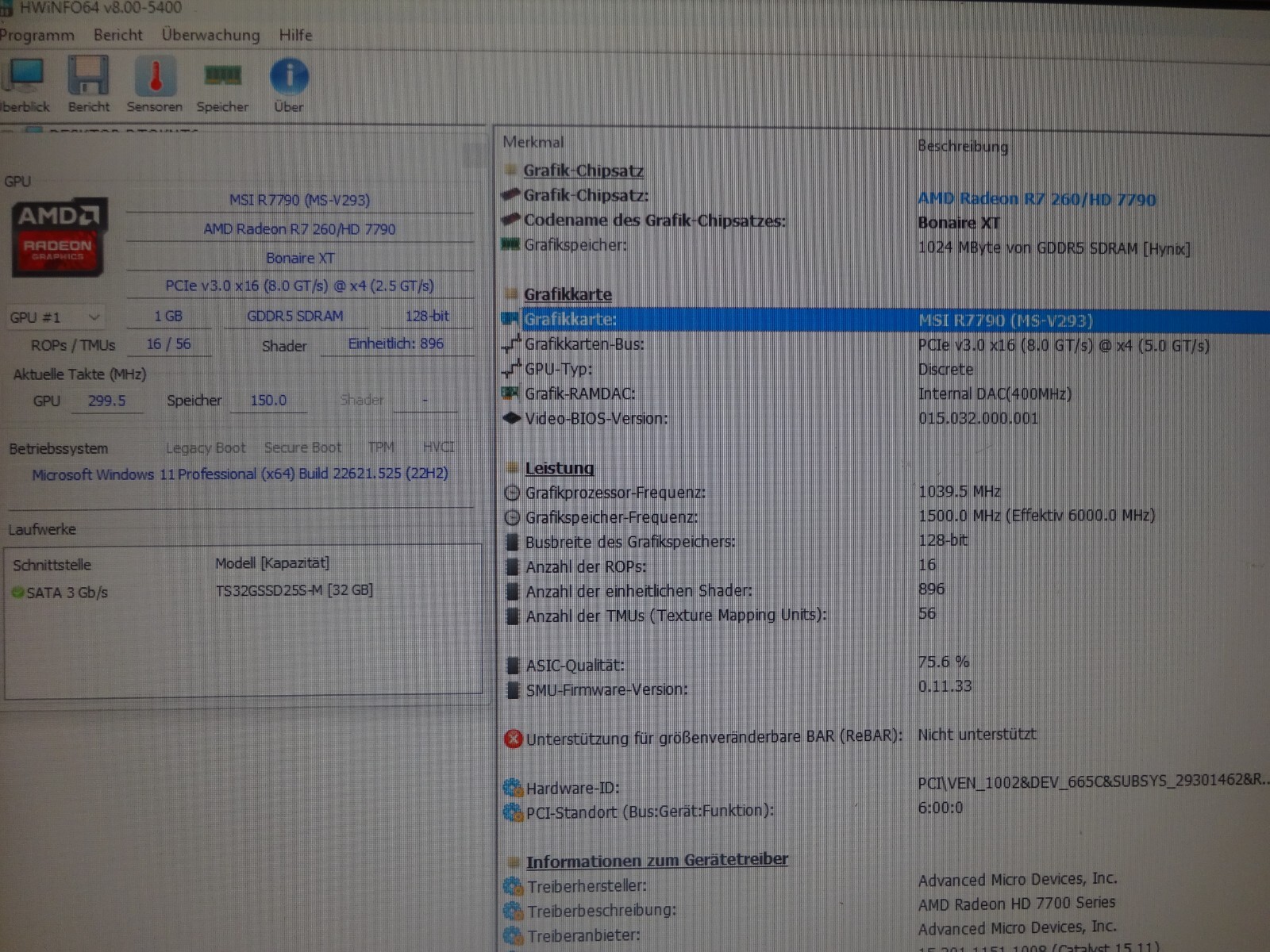
Task: Click the Grafik-Chipsatz section header
Action: pos(583,170)
